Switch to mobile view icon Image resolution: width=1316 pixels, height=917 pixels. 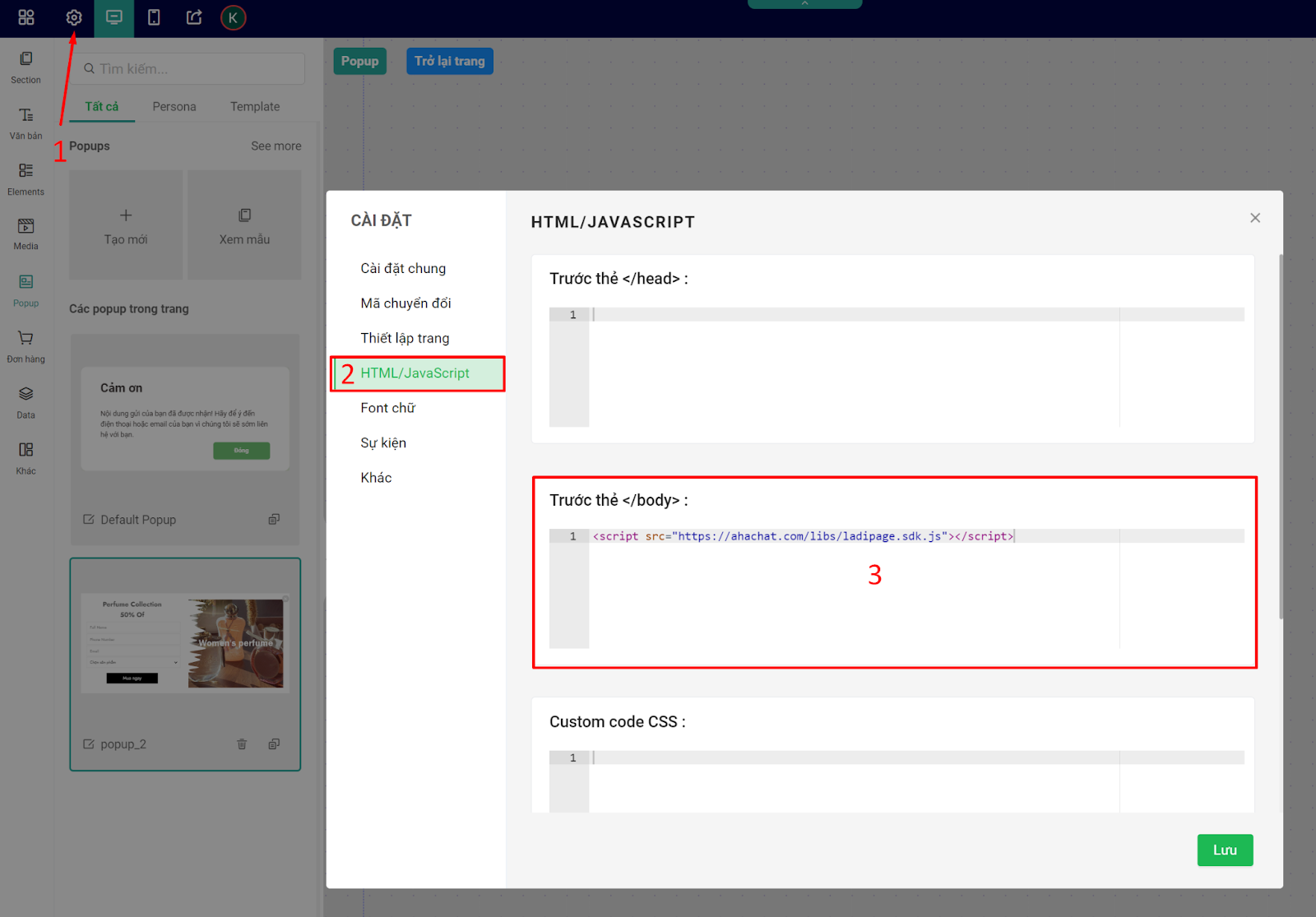click(x=154, y=17)
